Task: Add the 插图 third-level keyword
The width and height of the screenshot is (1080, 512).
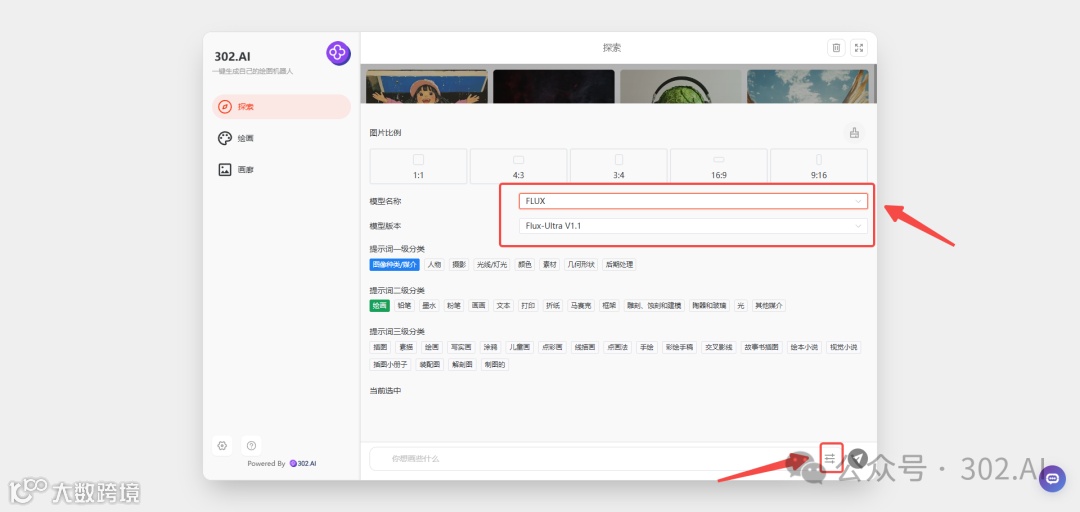Action: tap(380, 347)
